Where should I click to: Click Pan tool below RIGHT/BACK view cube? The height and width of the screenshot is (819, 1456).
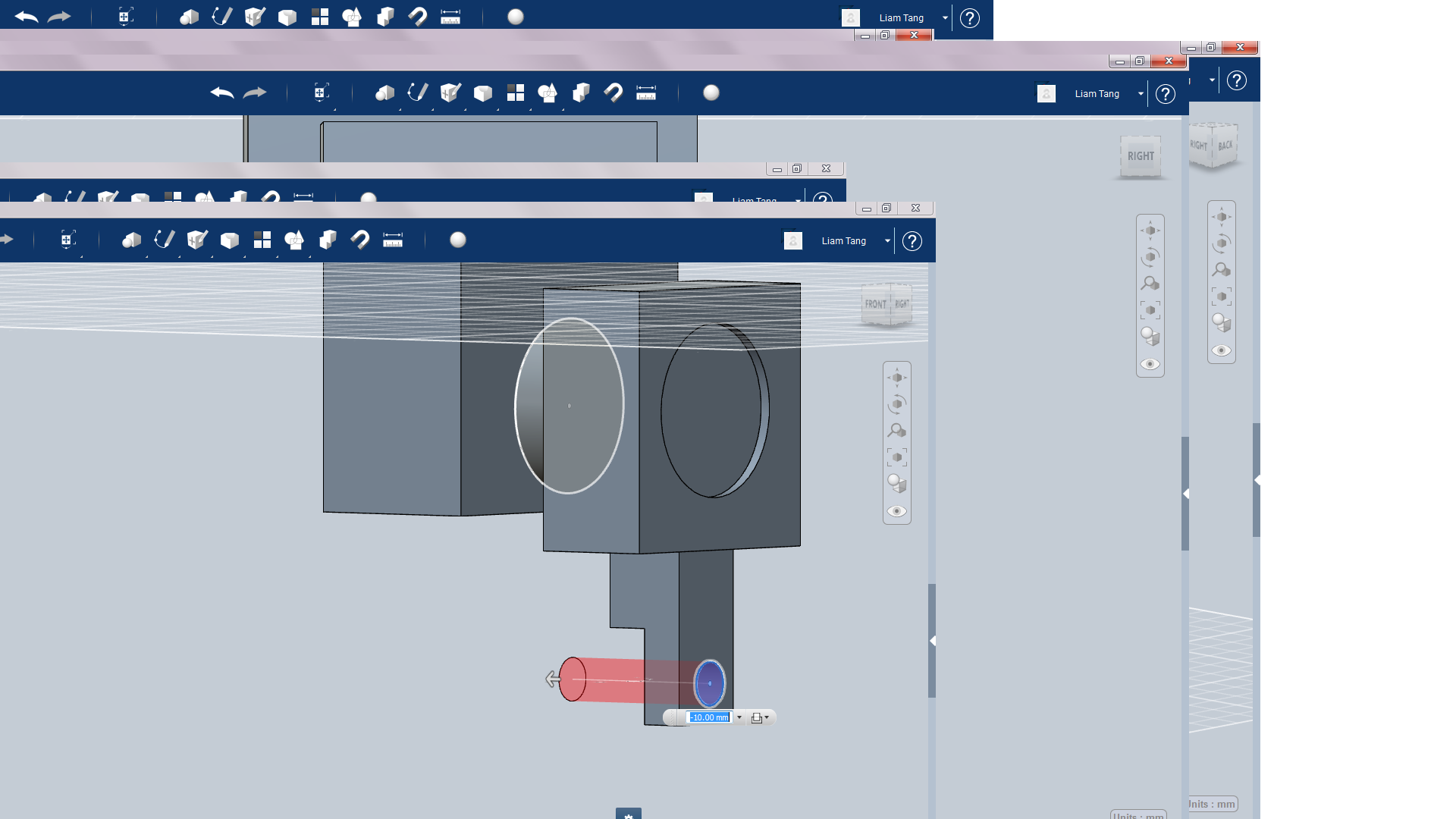tap(1222, 217)
